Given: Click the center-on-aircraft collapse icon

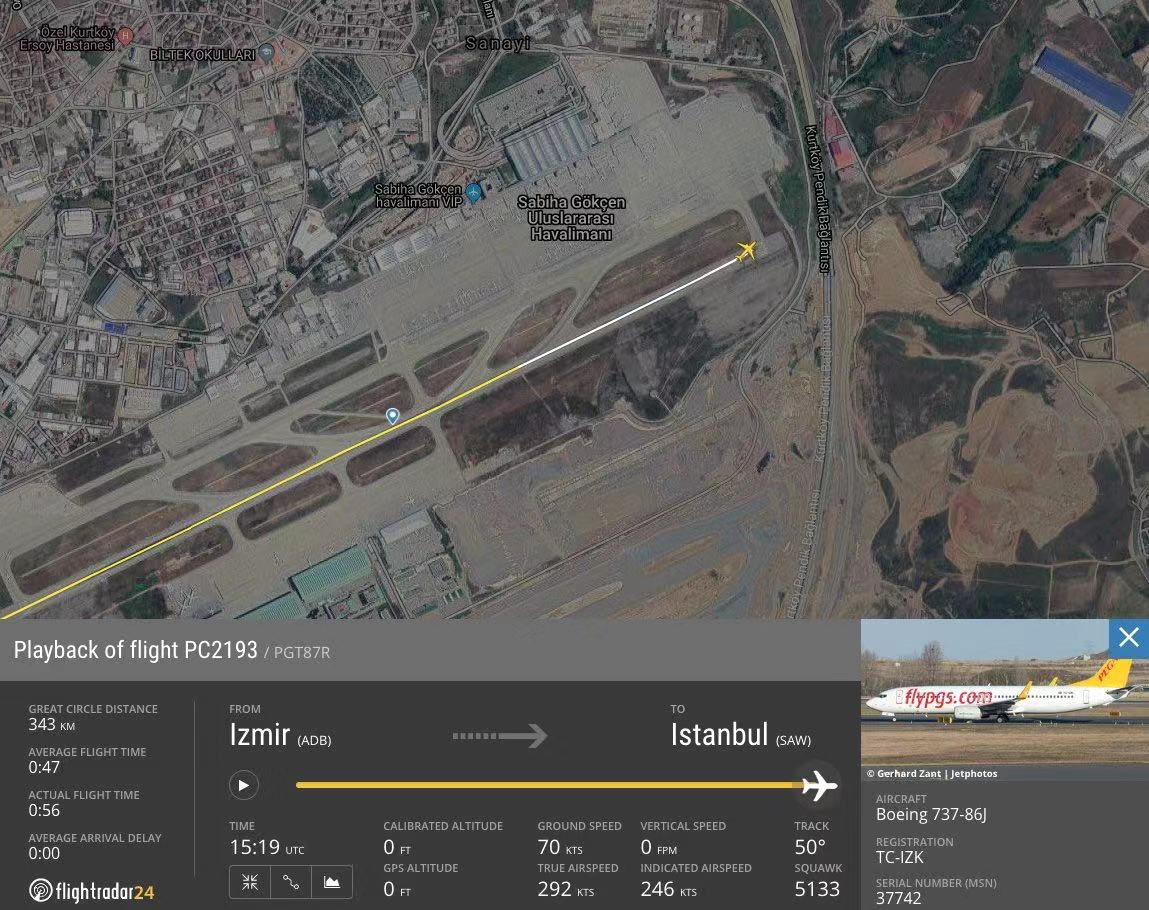Looking at the screenshot, I should (x=250, y=882).
